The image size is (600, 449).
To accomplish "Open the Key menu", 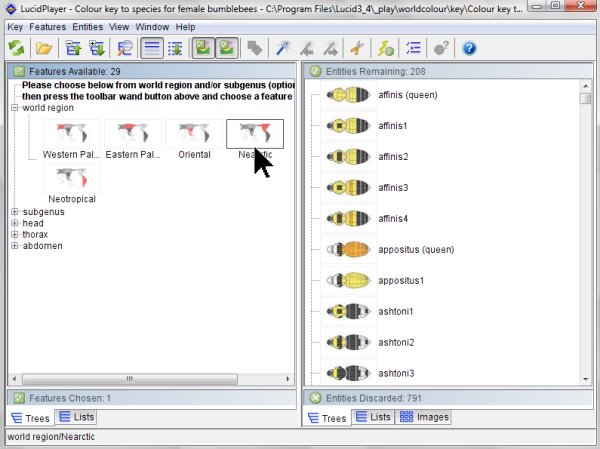I will point(15,27).
